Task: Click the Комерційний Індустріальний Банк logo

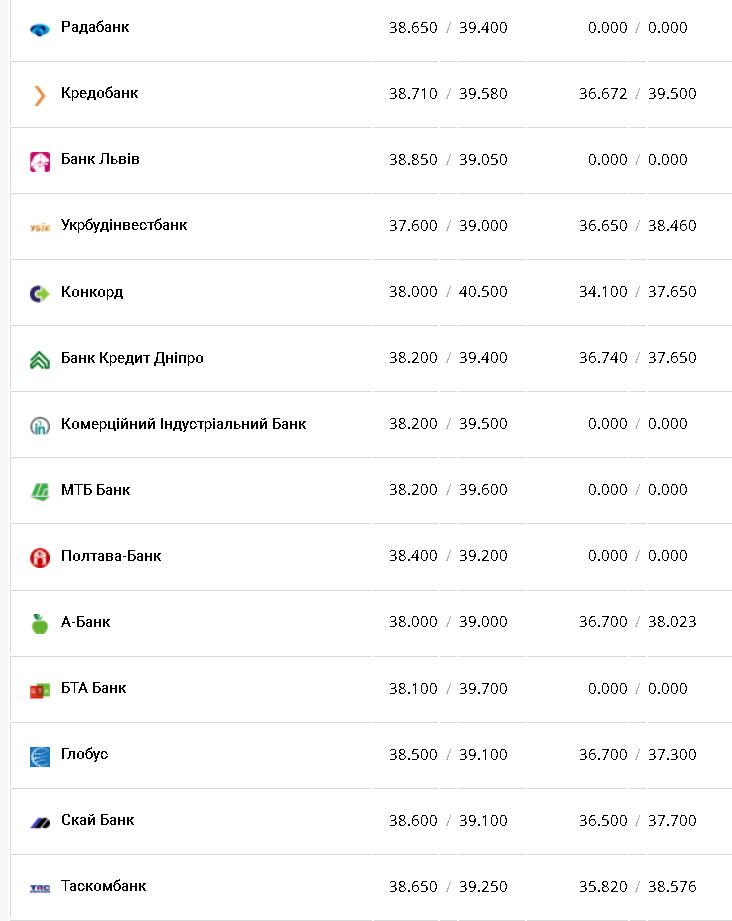Action: tap(40, 425)
